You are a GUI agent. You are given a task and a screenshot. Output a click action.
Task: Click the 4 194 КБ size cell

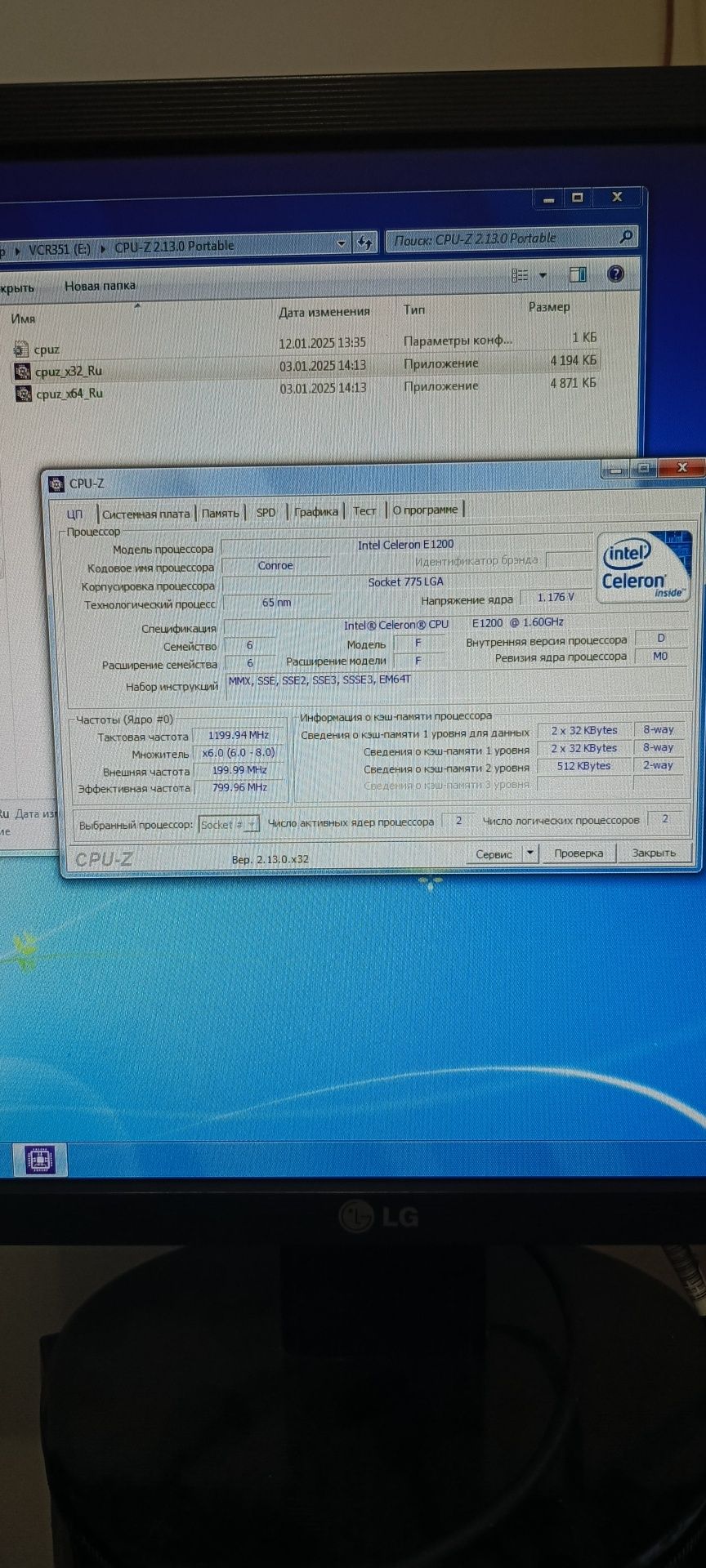coord(573,359)
